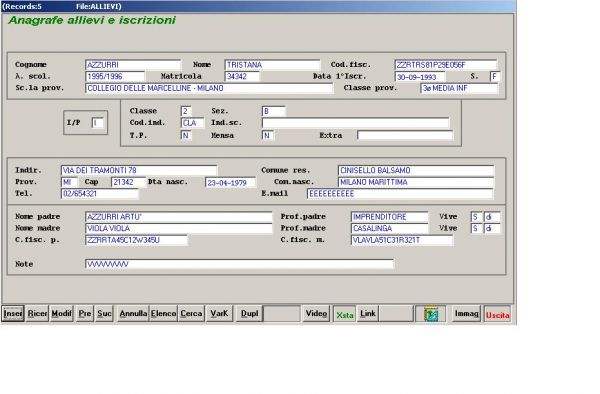The height and width of the screenshot is (394, 600).
Task: Click the Cap field 21342
Action: click(x=128, y=182)
